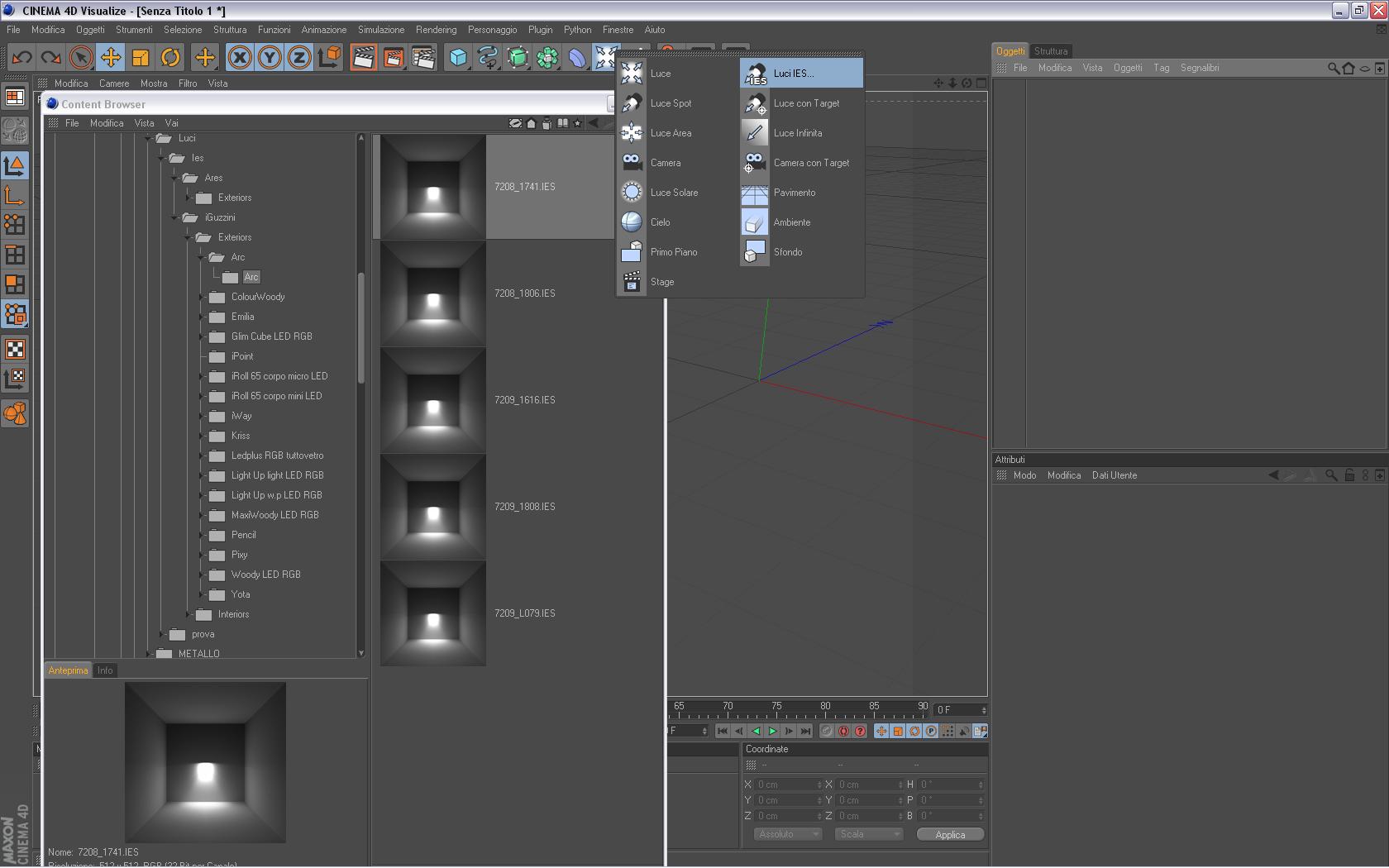This screenshot has width=1389, height=868.
Task: Toggle the X axis lock
Action: click(240, 57)
